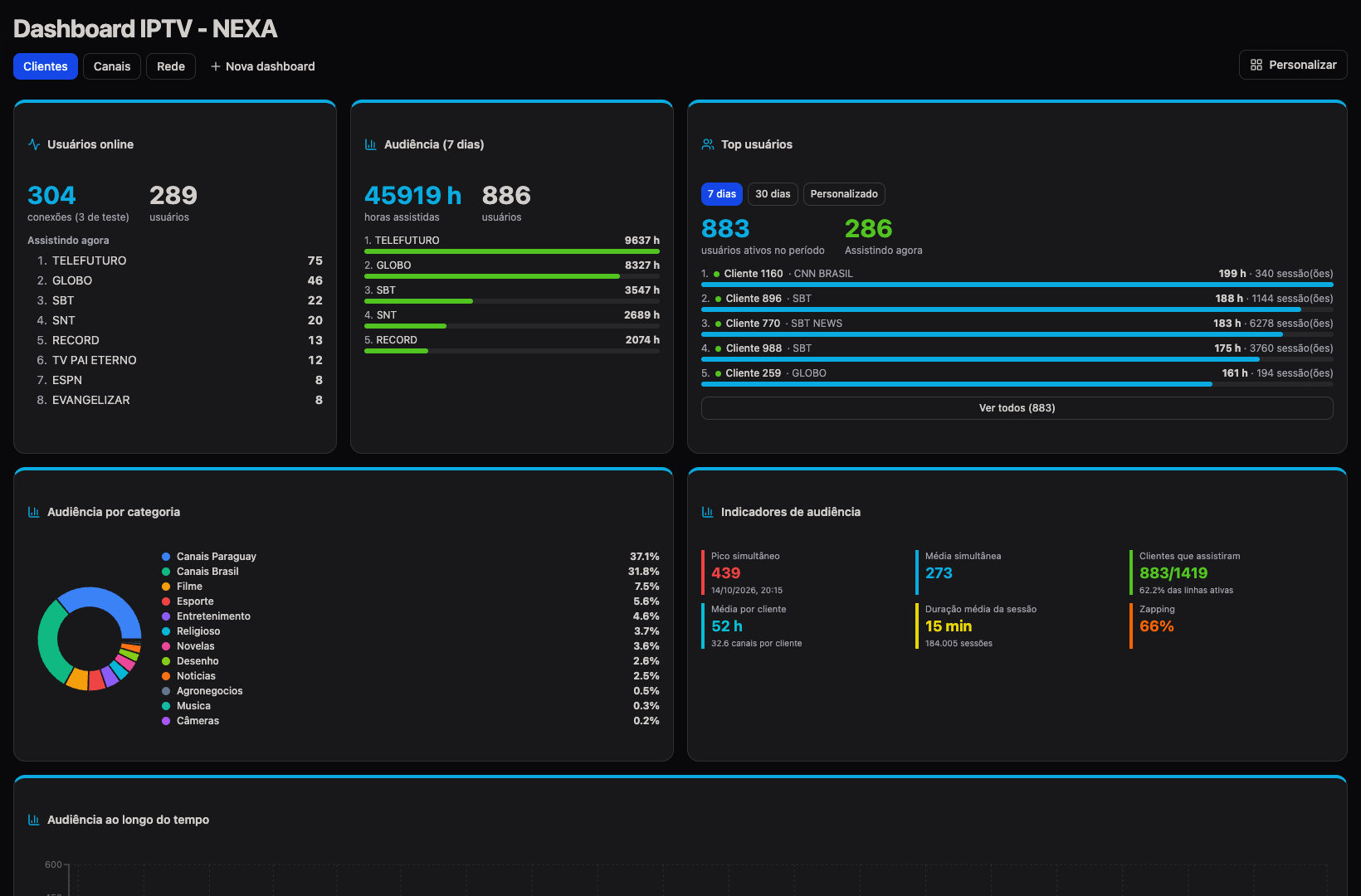
Task: Click the Agronegocios category legend row
Action: (x=411, y=691)
